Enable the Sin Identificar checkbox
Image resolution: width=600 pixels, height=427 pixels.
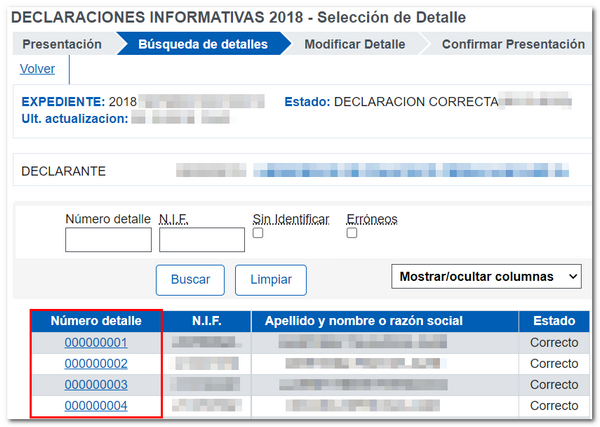258,233
